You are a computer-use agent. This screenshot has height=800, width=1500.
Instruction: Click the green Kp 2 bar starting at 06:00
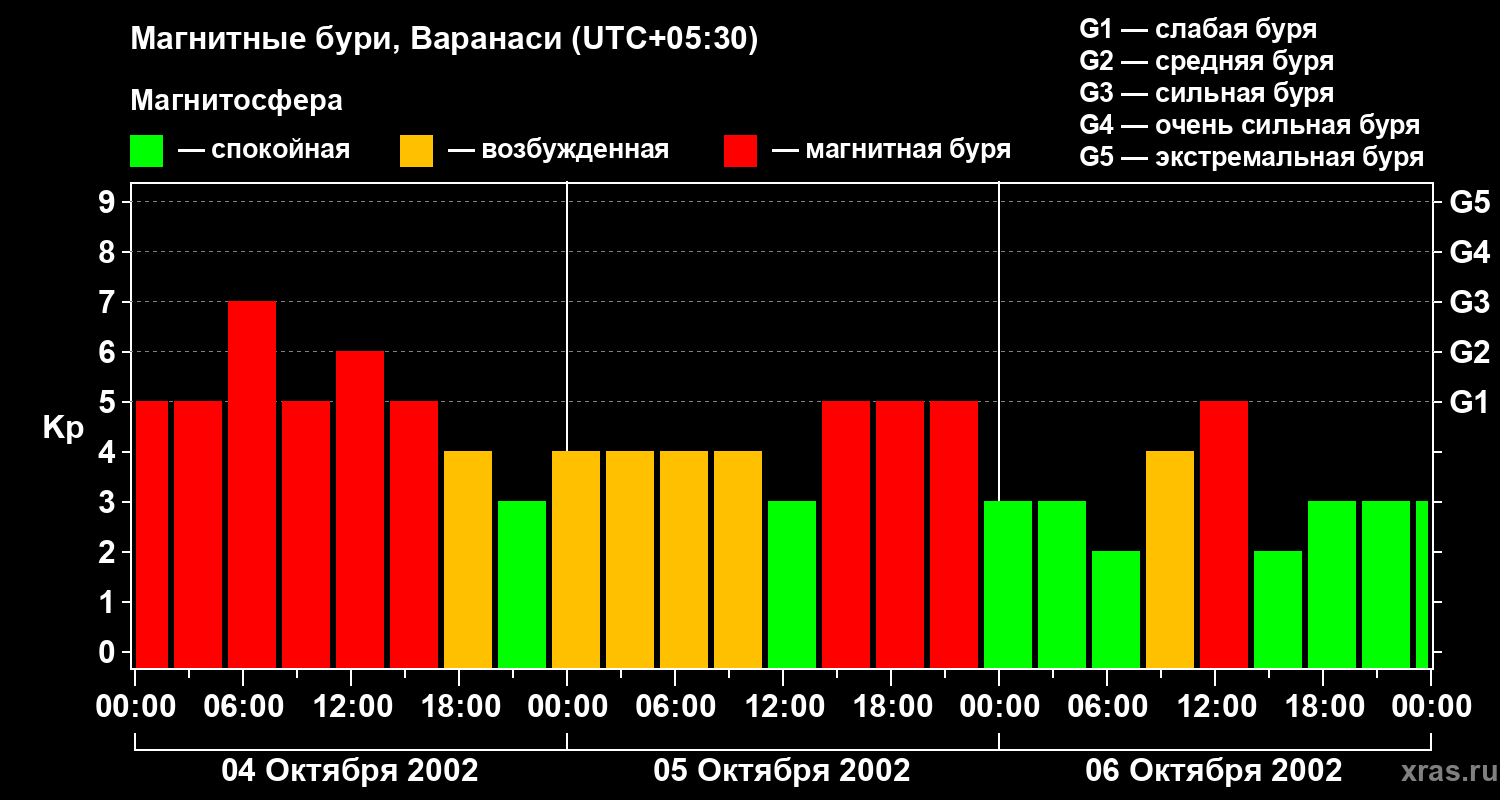click(1116, 610)
